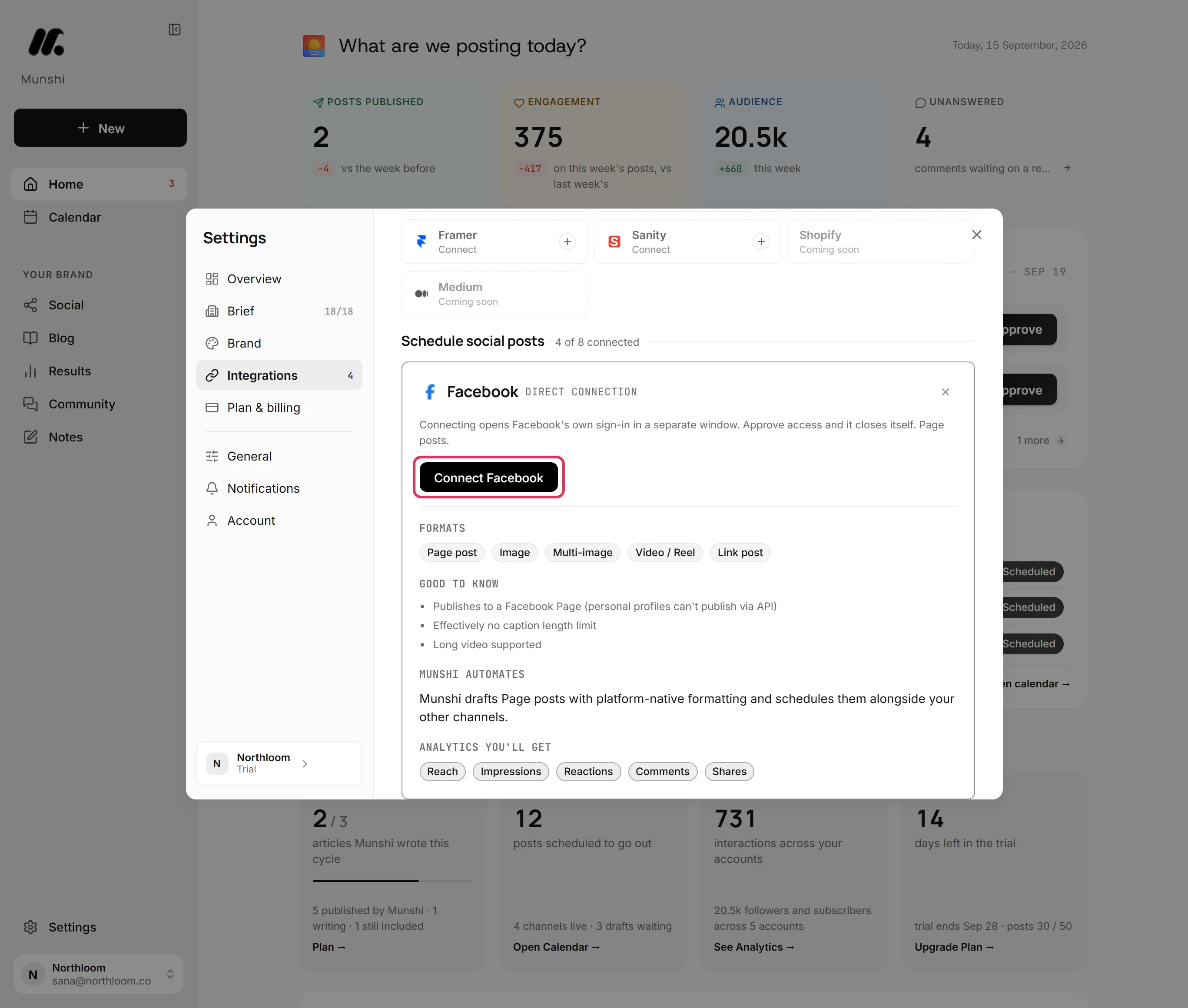The image size is (1188, 1008).
Task: Click the '4 of 8 connected' text
Action: coord(597,342)
